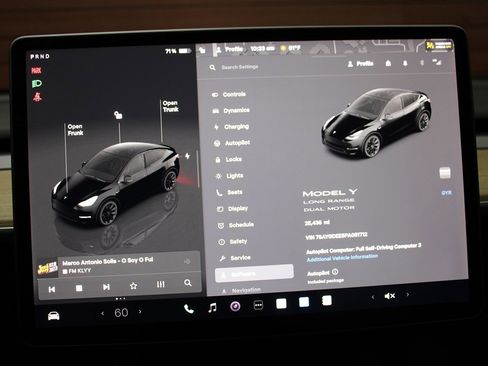Image resolution: width=488 pixels, height=366 pixels.
Task: Tap the notifications bell icon
Action: click(405, 63)
